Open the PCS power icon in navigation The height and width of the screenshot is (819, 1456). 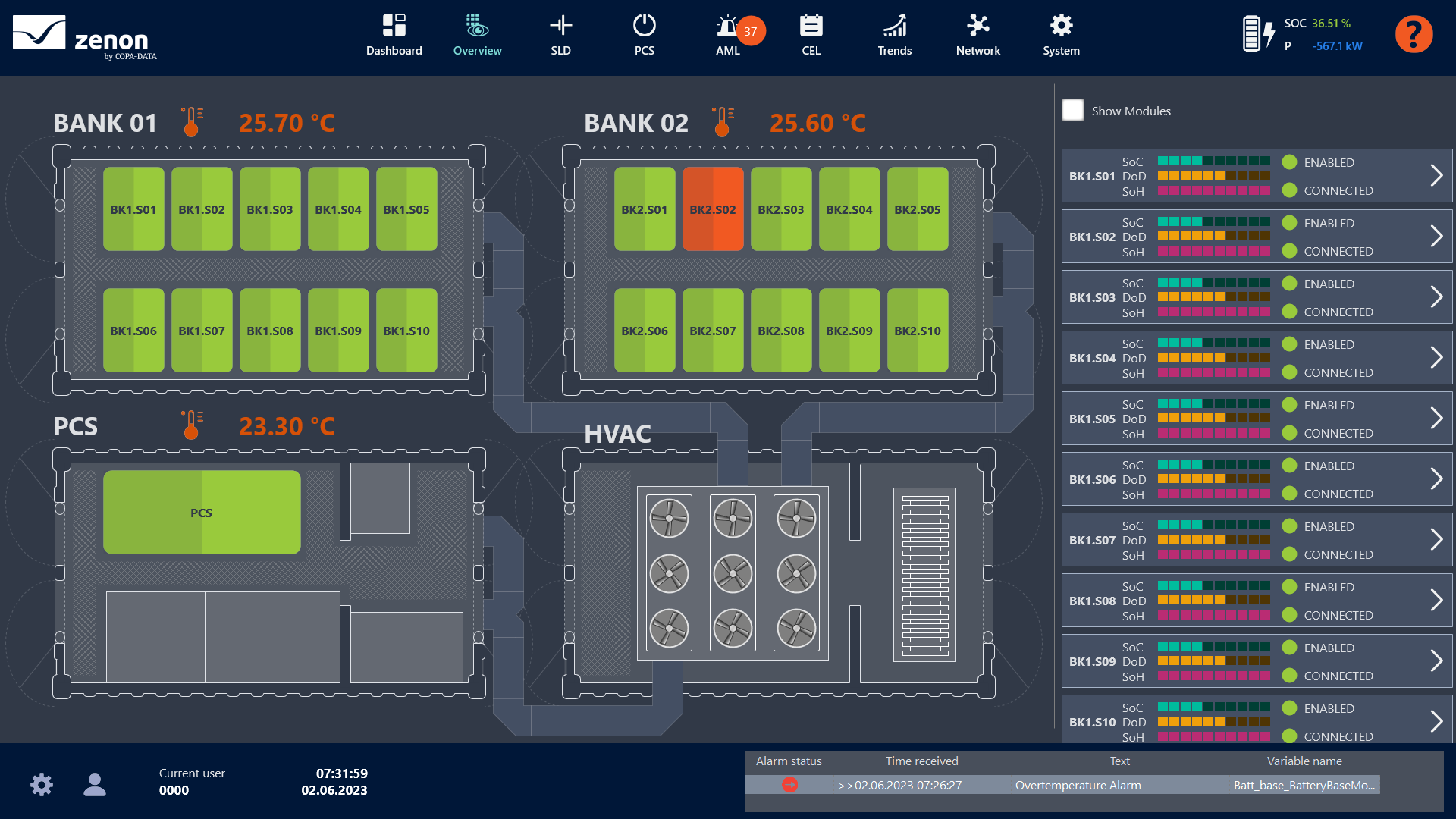pos(644,34)
